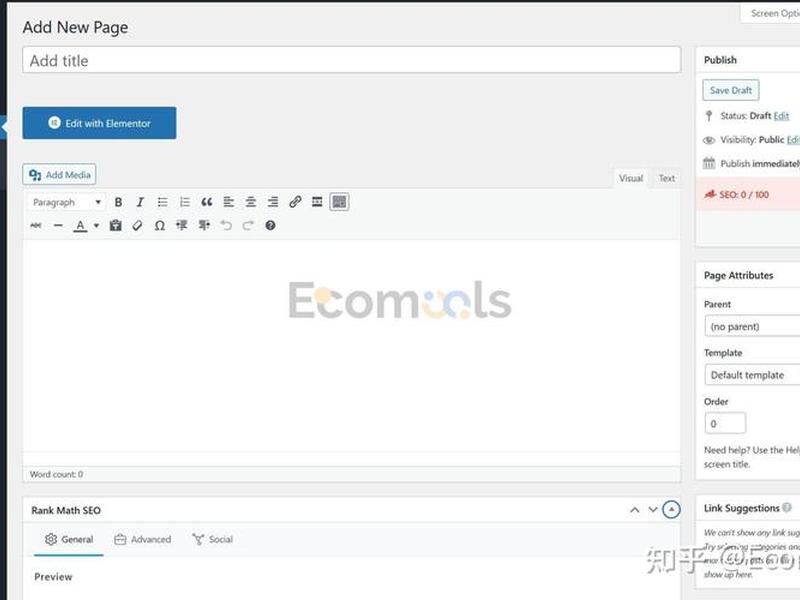Collapse the Rank Math SEO panel
Screen dimensions: 800x600
tap(671, 510)
